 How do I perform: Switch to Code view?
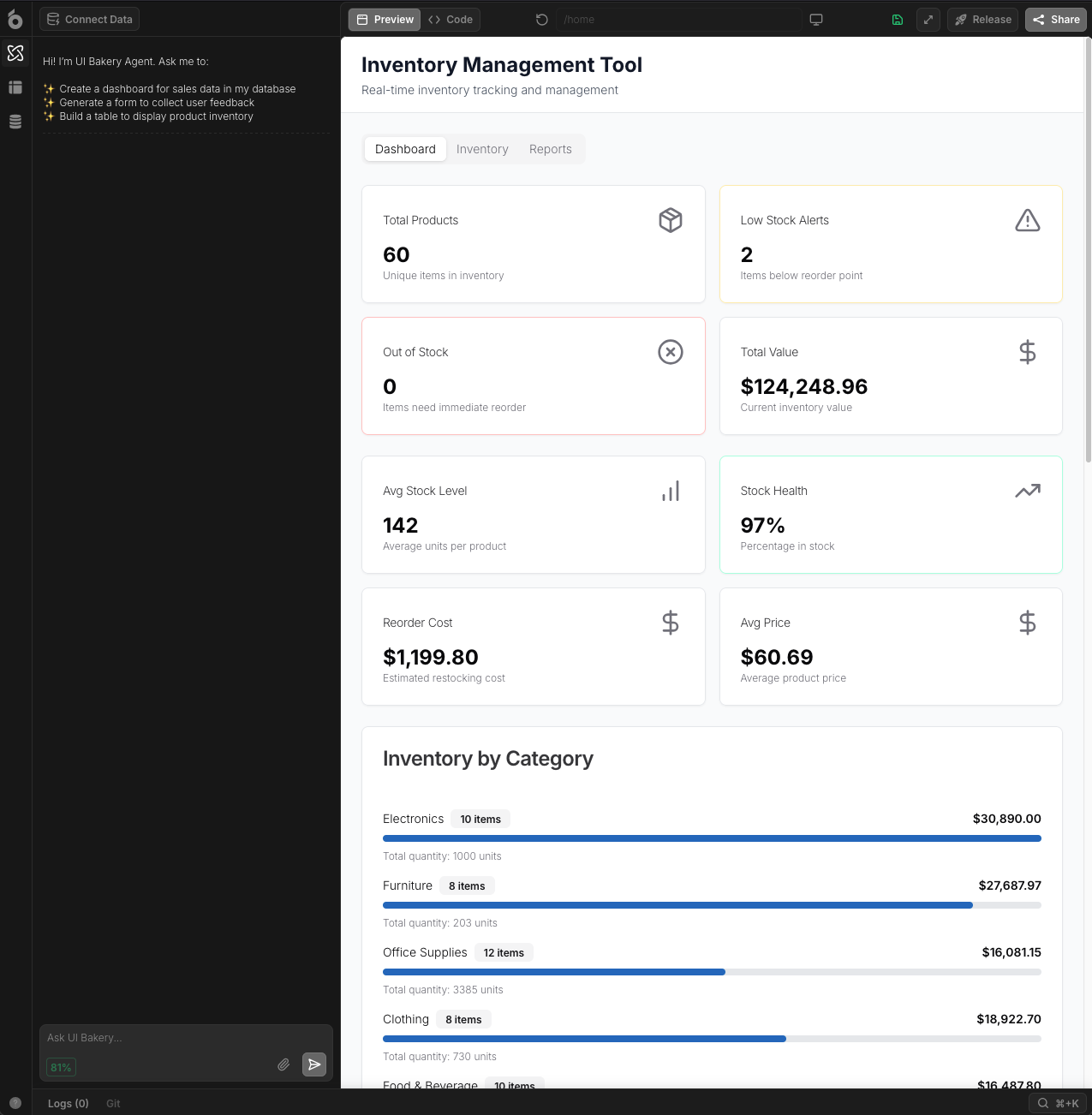(451, 20)
